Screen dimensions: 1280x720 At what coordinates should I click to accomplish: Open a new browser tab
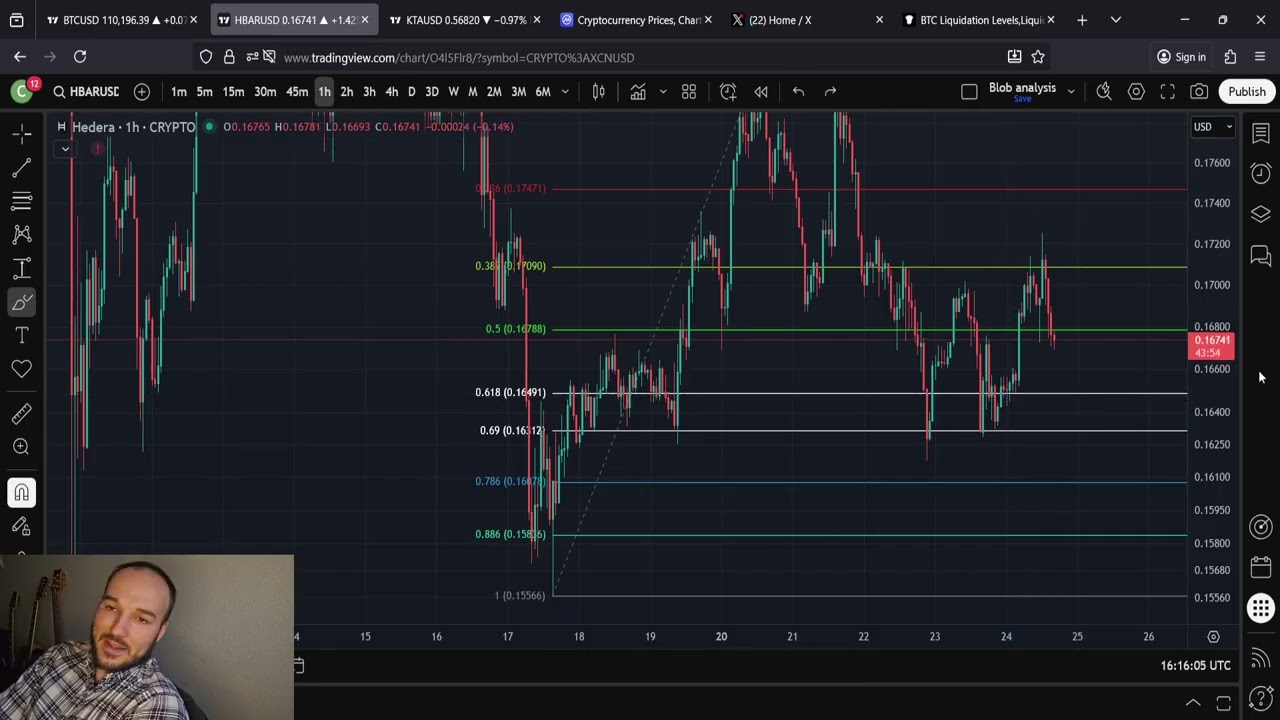(1082, 20)
